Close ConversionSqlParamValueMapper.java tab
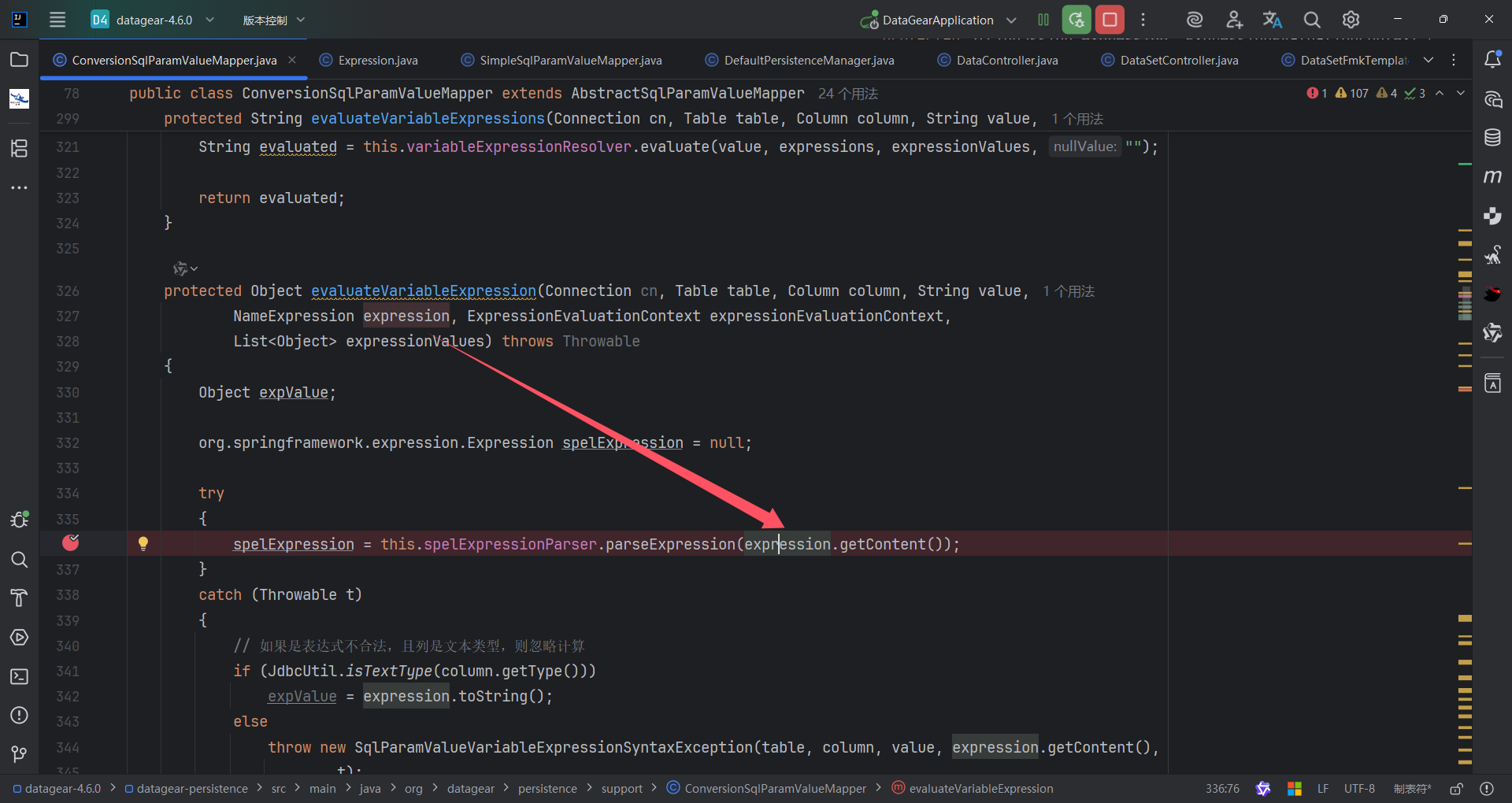 [x=292, y=60]
